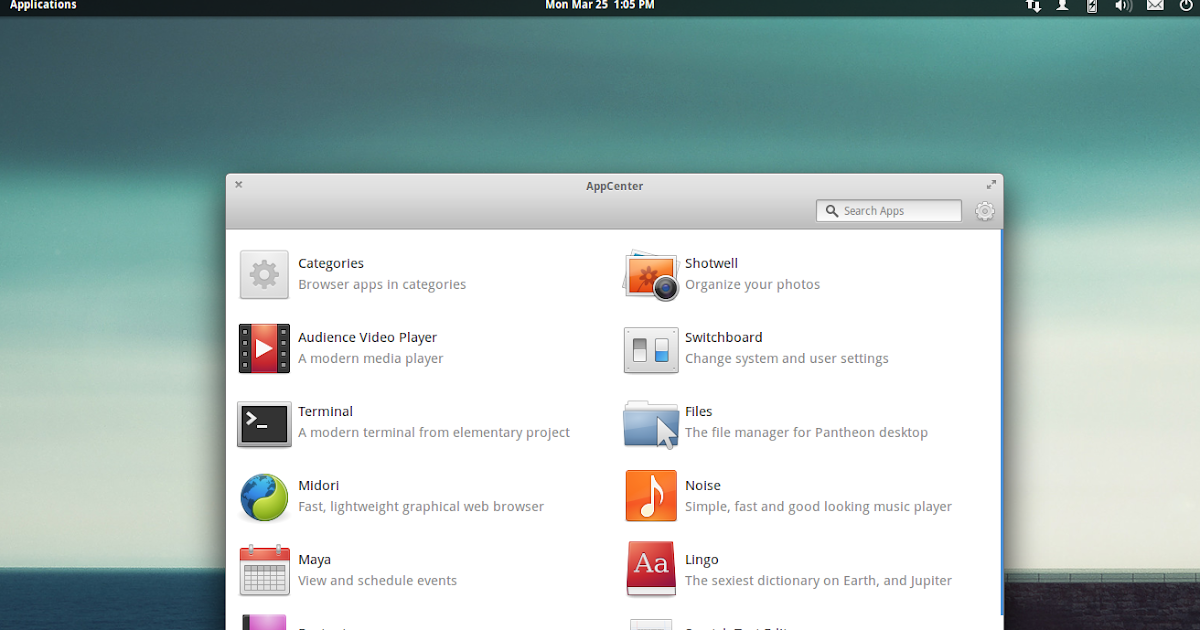The image size is (1200, 630).
Task: Click "Browser apps in categories" description
Action: [382, 285]
